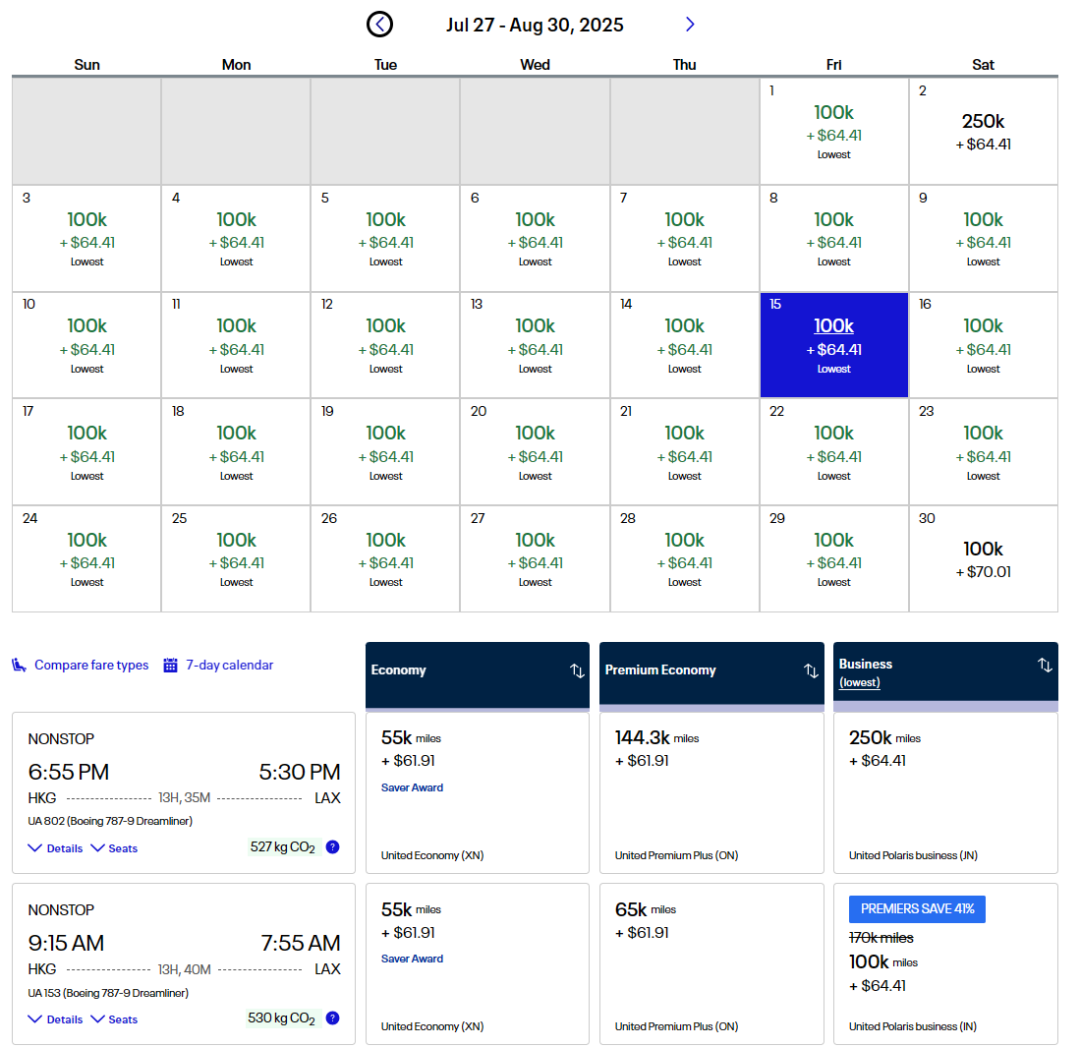Switch to the 7-day calendar view
The image size is (1080, 1047).
229,665
